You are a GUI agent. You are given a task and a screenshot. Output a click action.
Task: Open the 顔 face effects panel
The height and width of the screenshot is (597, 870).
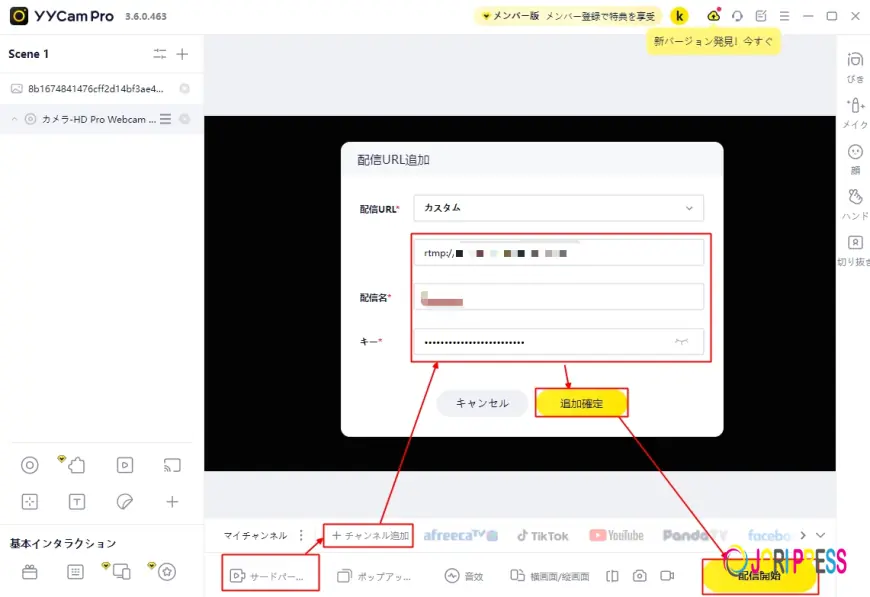855,157
